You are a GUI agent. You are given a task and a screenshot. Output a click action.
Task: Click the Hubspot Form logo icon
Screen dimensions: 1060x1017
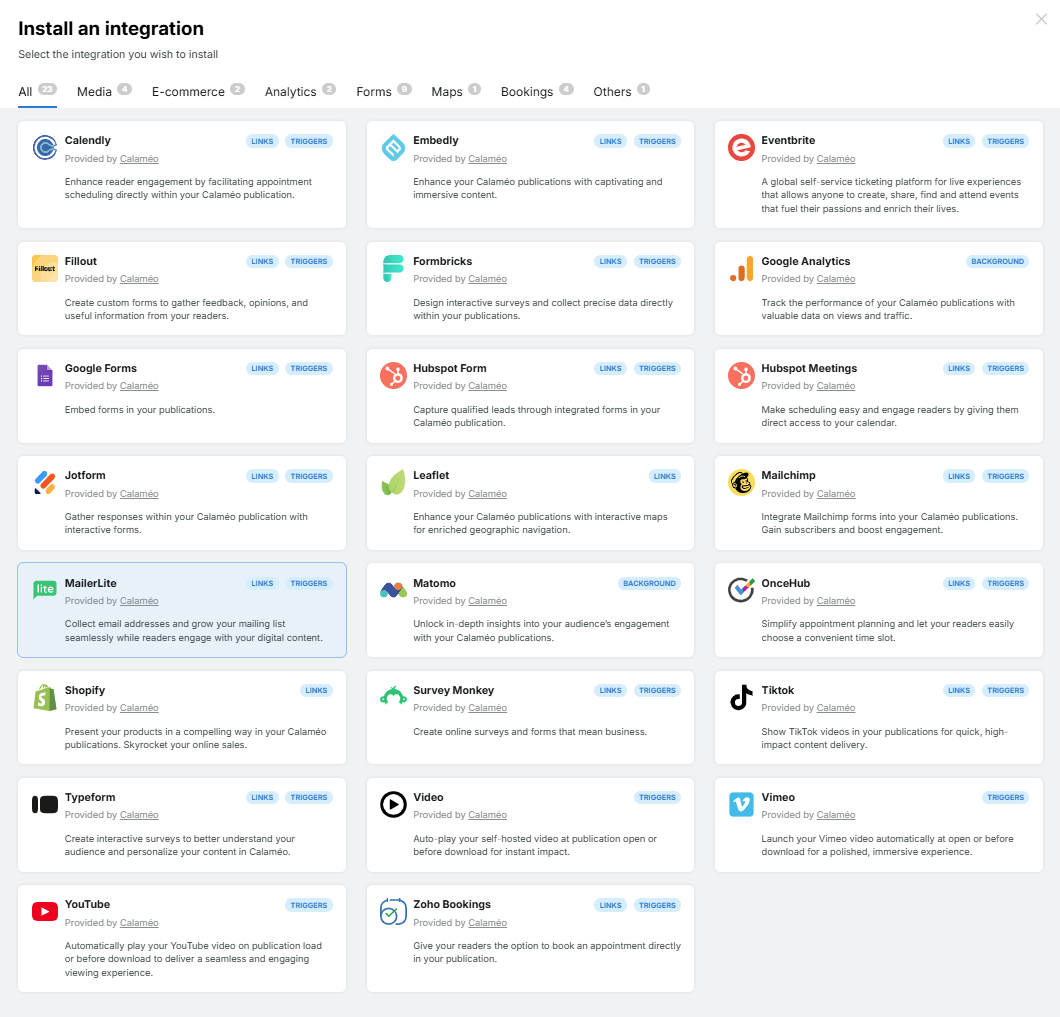pos(393,375)
